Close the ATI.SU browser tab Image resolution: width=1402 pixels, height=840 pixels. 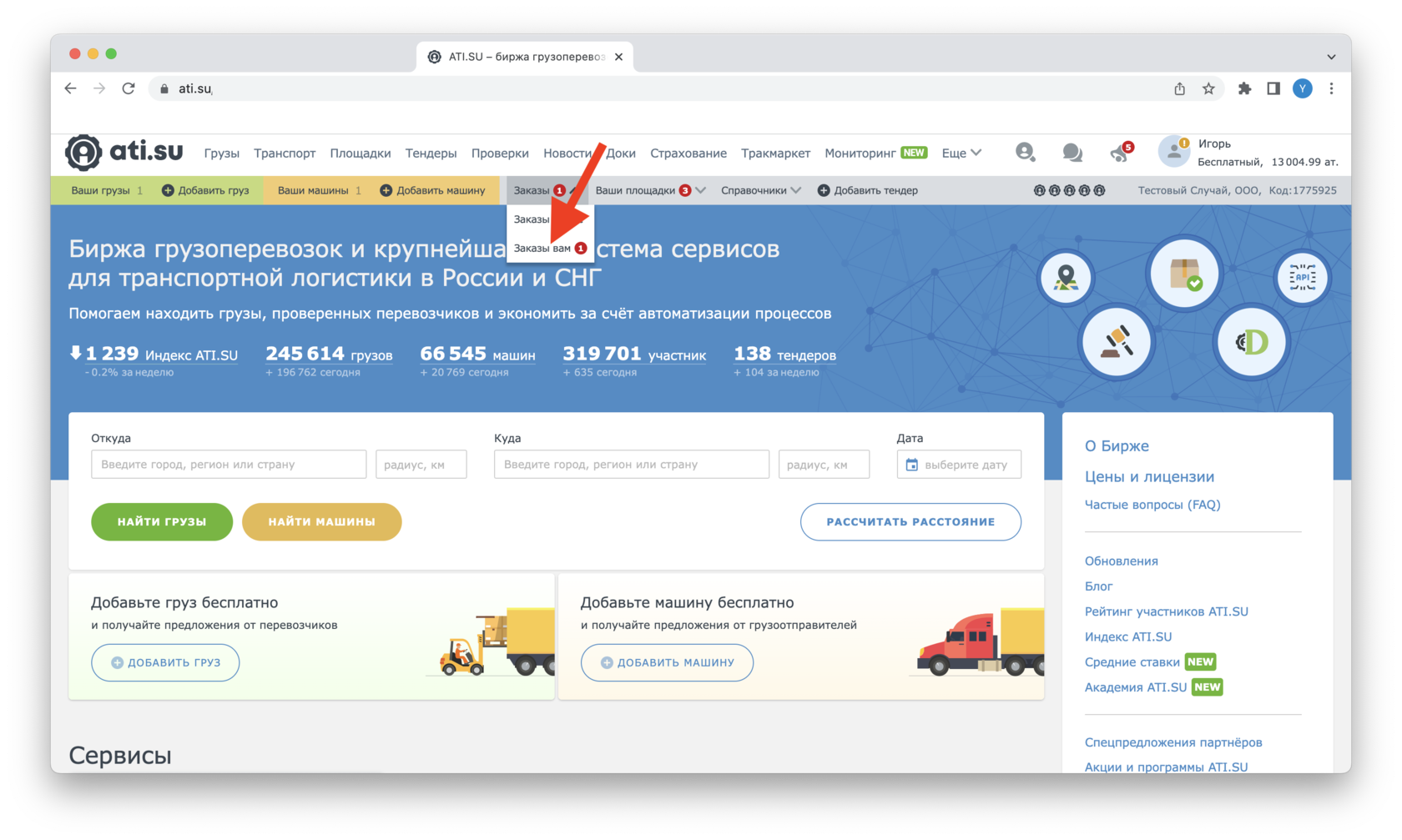pyautogui.click(x=618, y=57)
